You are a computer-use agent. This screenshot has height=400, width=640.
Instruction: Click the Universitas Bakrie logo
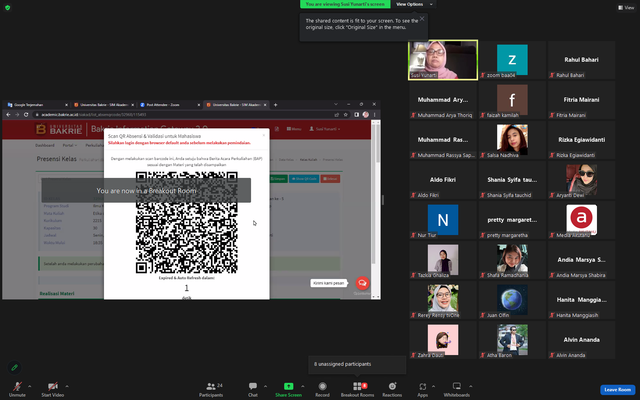[x=59, y=129]
